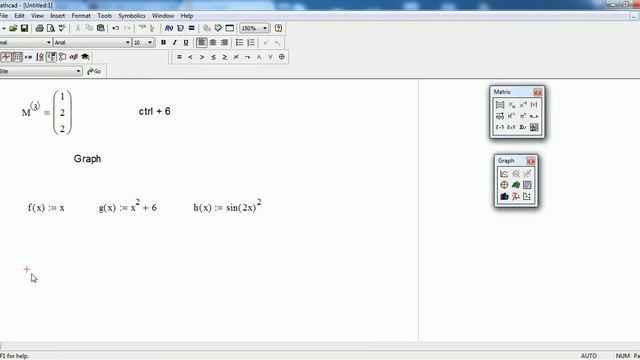
Task: Insert an X-Y Plot from Graph palette
Action: 504,174
